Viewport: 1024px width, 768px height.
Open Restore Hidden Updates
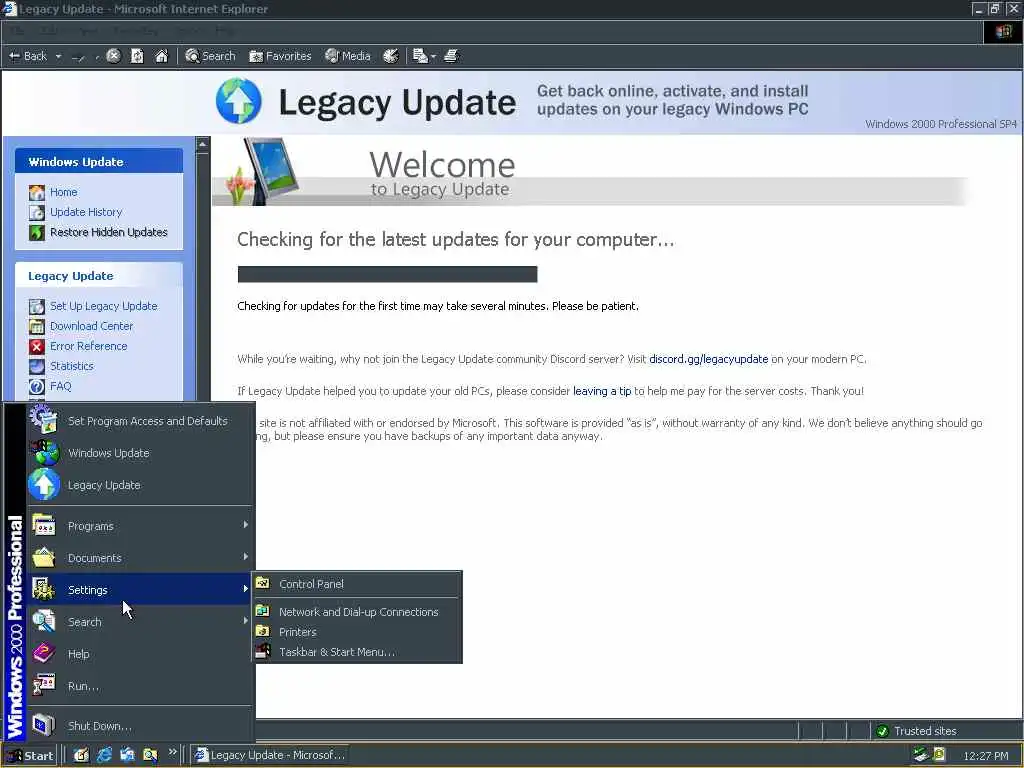coord(108,232)
